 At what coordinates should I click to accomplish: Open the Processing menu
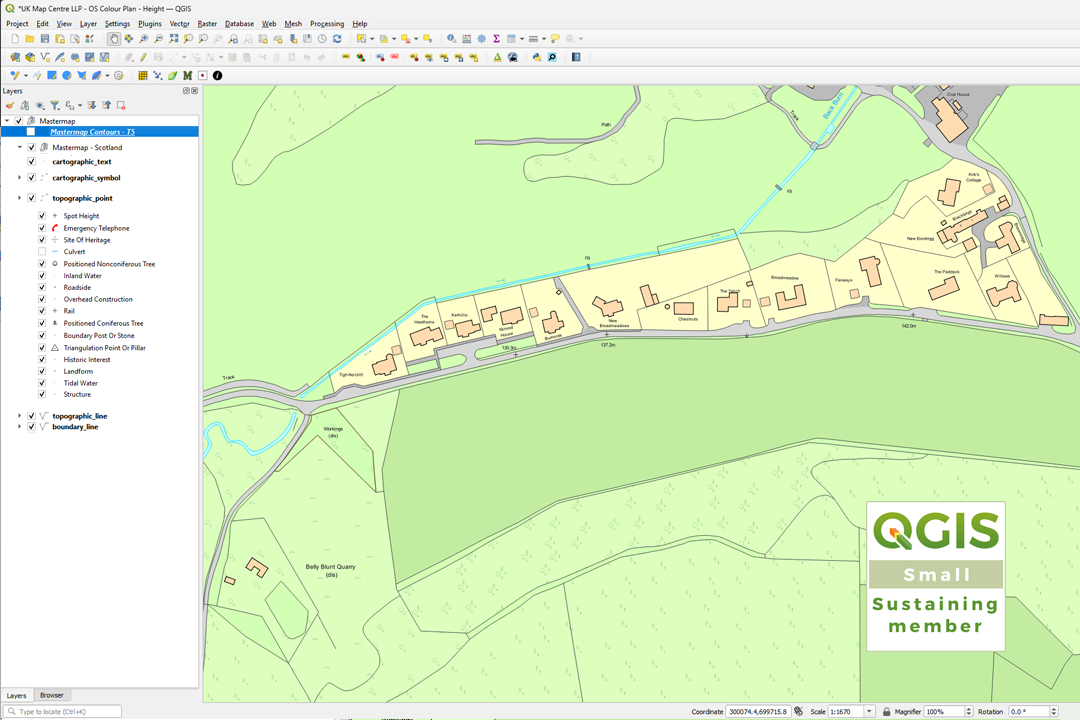(x=328, y=23)
